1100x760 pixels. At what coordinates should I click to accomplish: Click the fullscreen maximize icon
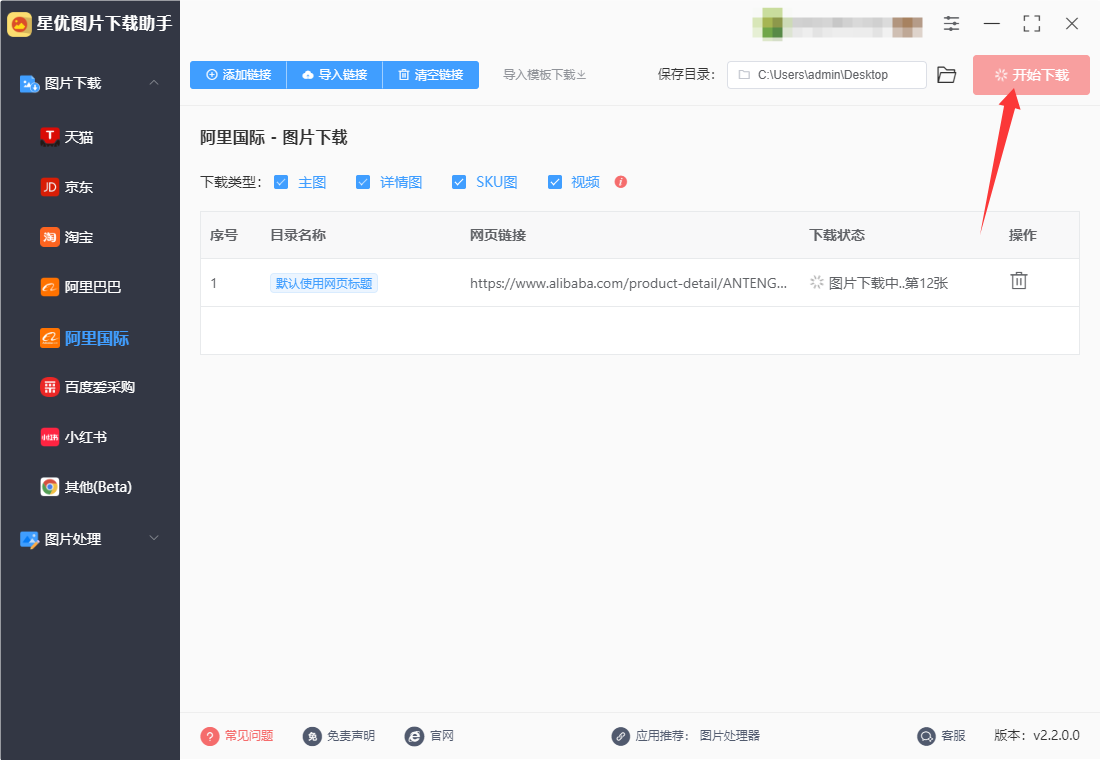1031,24
